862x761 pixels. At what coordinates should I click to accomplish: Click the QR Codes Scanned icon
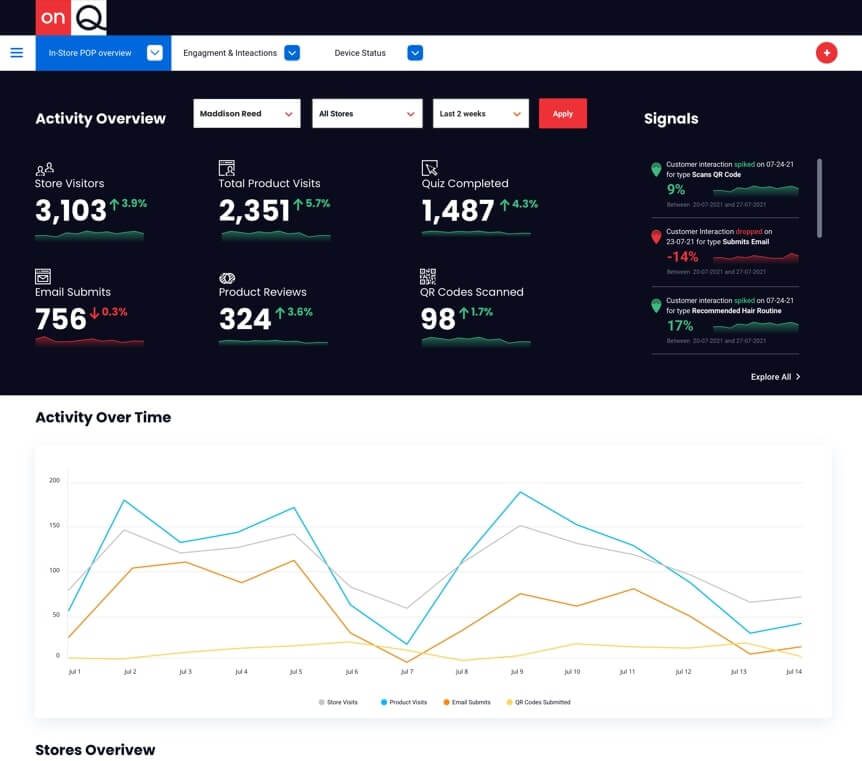click(x=429, y=276)
